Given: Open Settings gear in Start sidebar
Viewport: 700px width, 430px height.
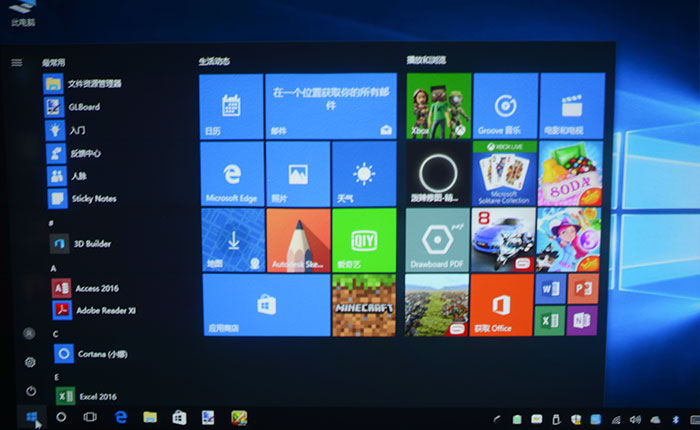Looking at the screenshot, I should [30, 361].
